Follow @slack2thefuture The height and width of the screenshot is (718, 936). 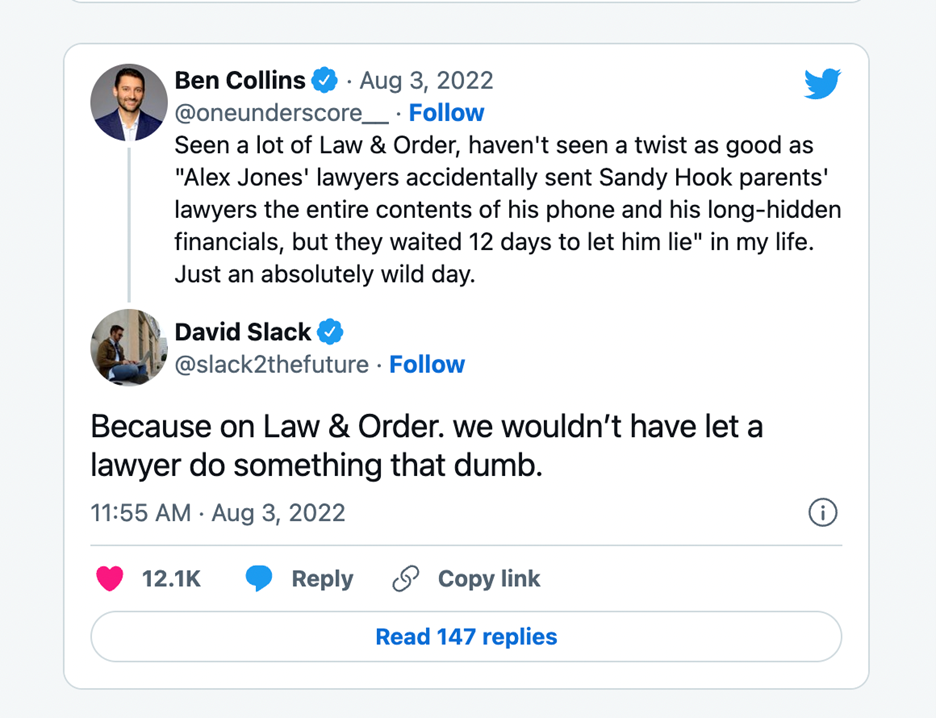click(x=427, y=365)
